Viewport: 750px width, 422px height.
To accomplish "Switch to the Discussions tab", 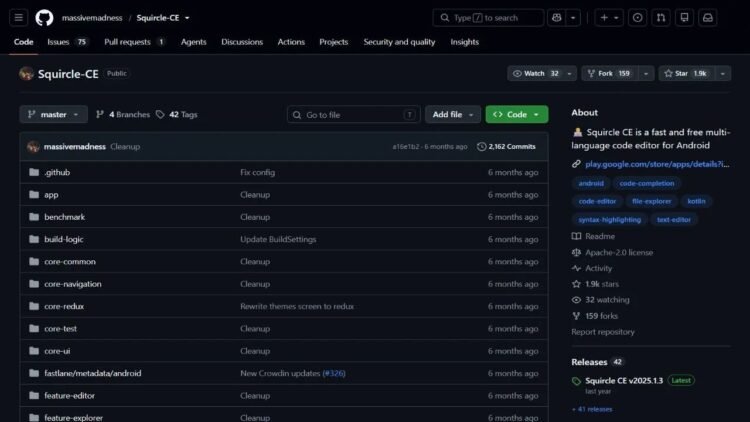I will coord(242,42).
